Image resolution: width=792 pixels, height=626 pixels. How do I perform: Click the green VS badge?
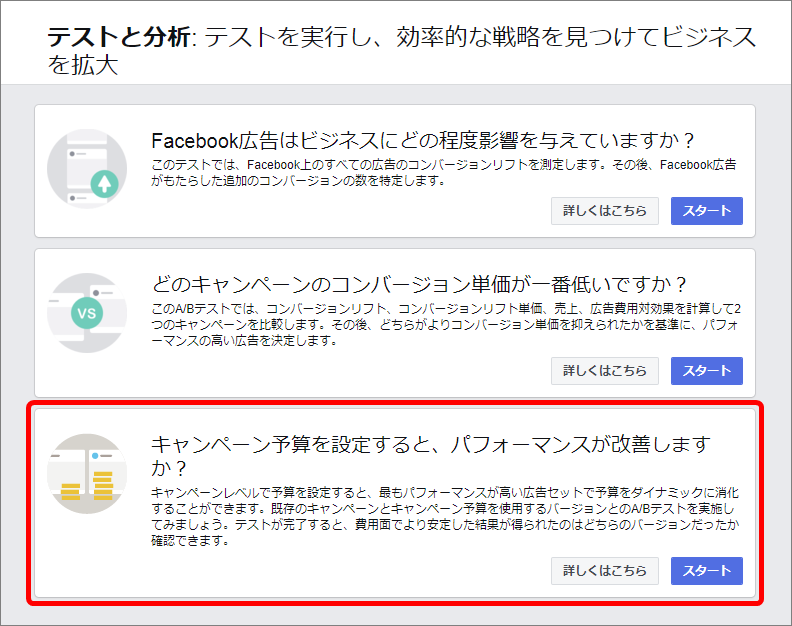[87, 313]
